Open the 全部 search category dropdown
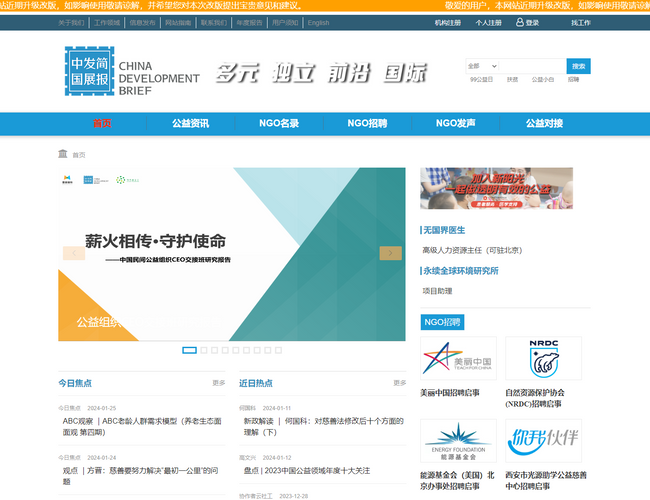Screen dimensions: 650x500 pyautogui.click(x=481, y=66)
